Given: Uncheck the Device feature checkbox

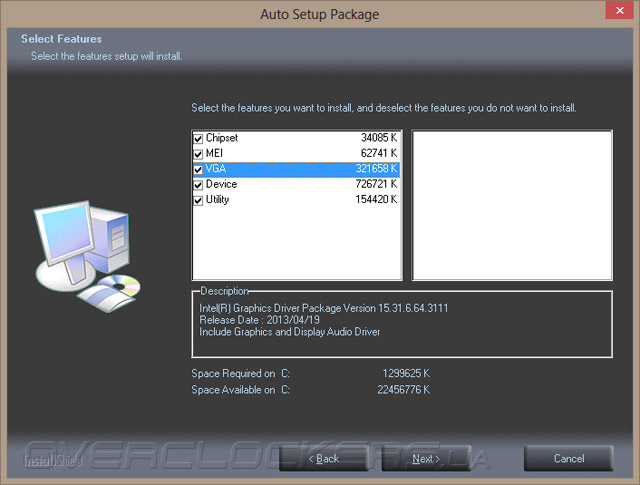Looking at the screenshot, I should (x=198, y=185).
